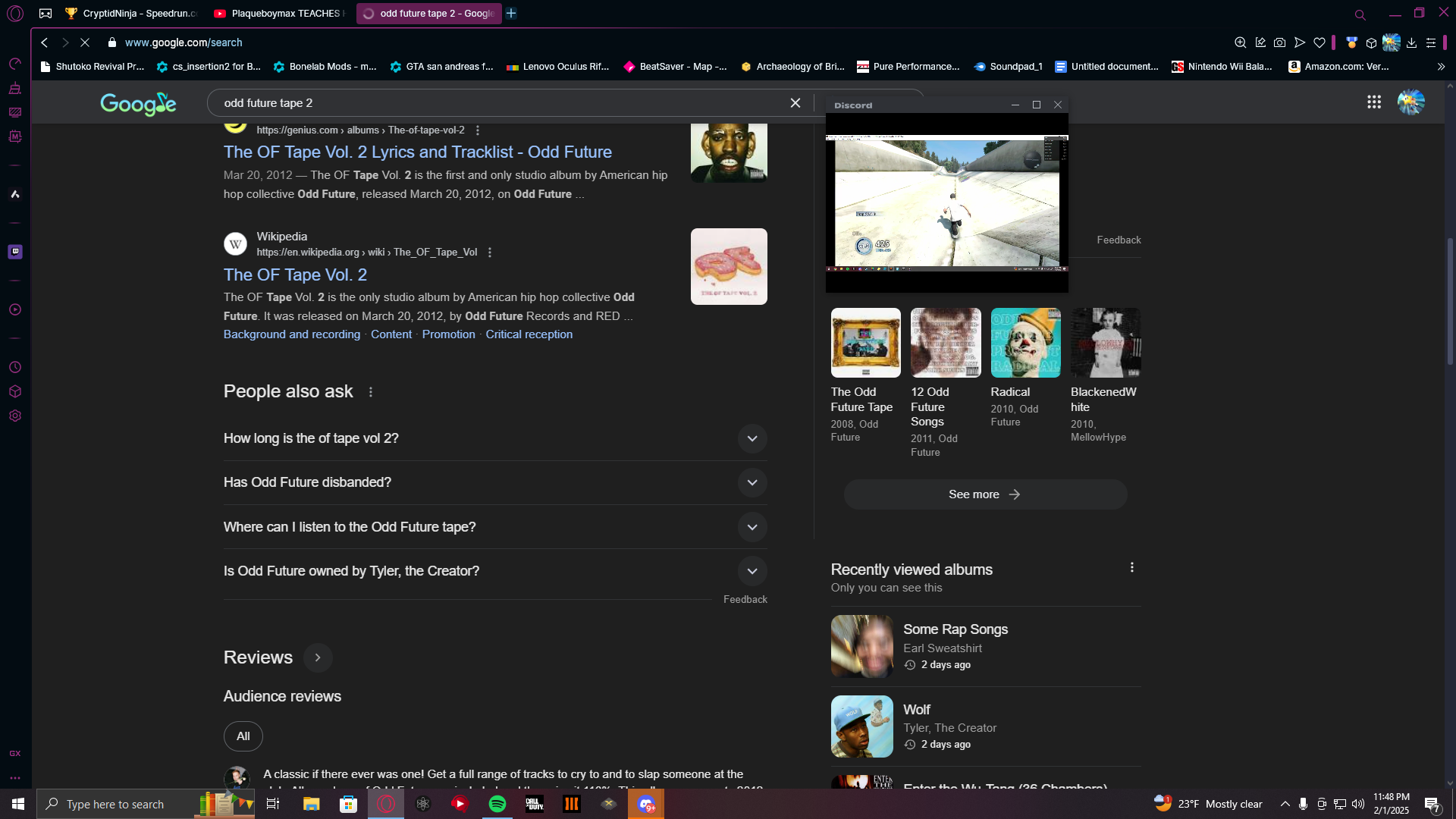Open the downloads icon in browser toolbar
The width and height of the screenshot is (1456, 819).
point(1411,43)
